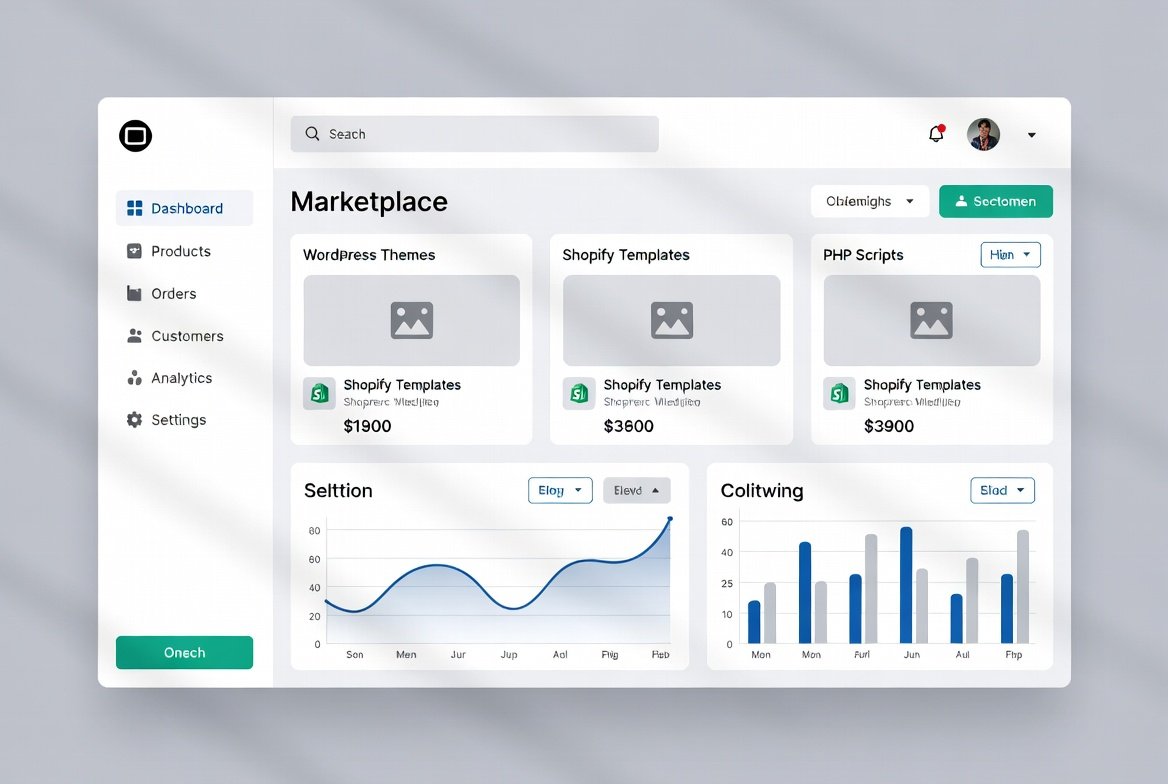This screenshot has height=784, width=1168.
Task: Click the Onech button at the sidebar bottom
Action: [184, 652]
